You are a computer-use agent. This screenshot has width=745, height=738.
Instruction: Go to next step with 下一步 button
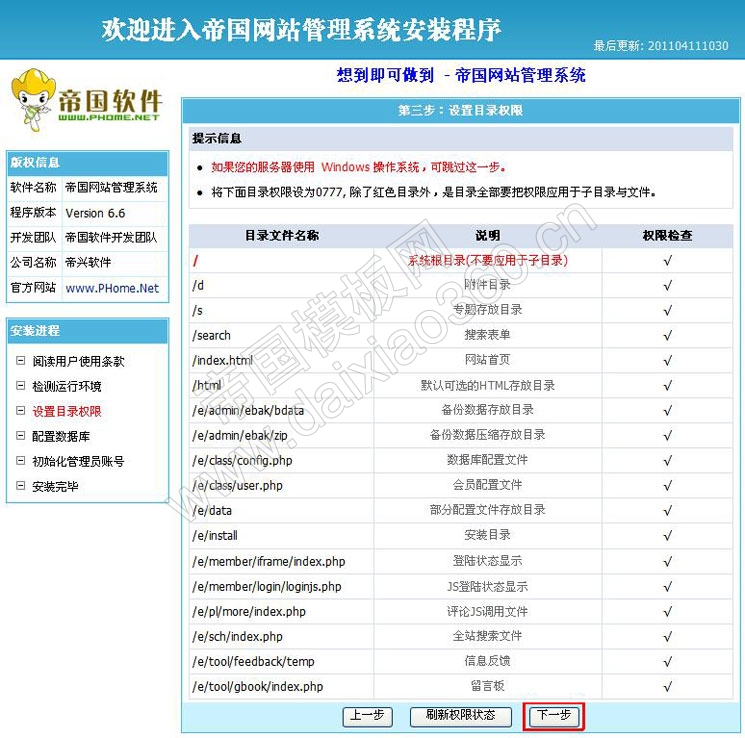pos(553,716)
